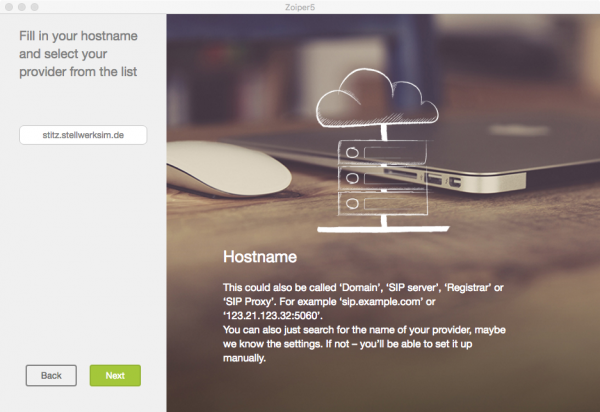
Task: Click the text '123.21.123.32:5060'
Action: click(x=272, y=316)
